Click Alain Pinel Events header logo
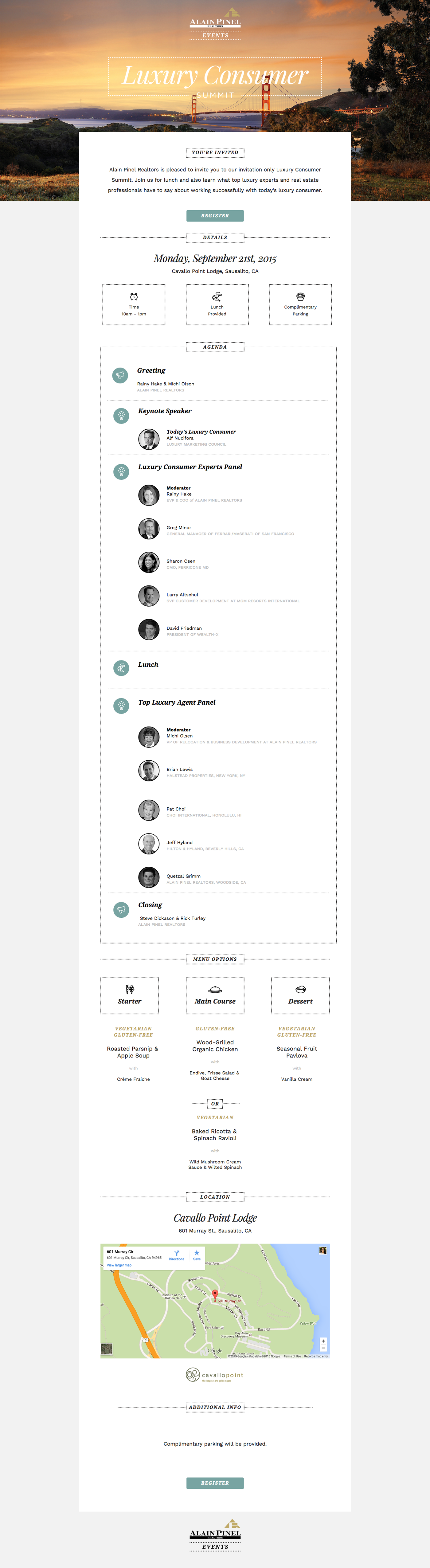The height and width of the screenshot is (1568, 430). point(215,24)
